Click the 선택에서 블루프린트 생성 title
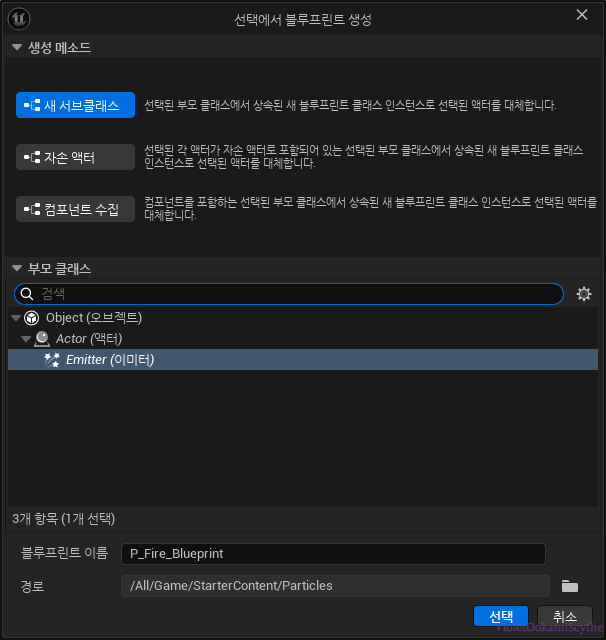Image resolution: width=606 pixels, height=640 pixels. [x=303, y=20]
